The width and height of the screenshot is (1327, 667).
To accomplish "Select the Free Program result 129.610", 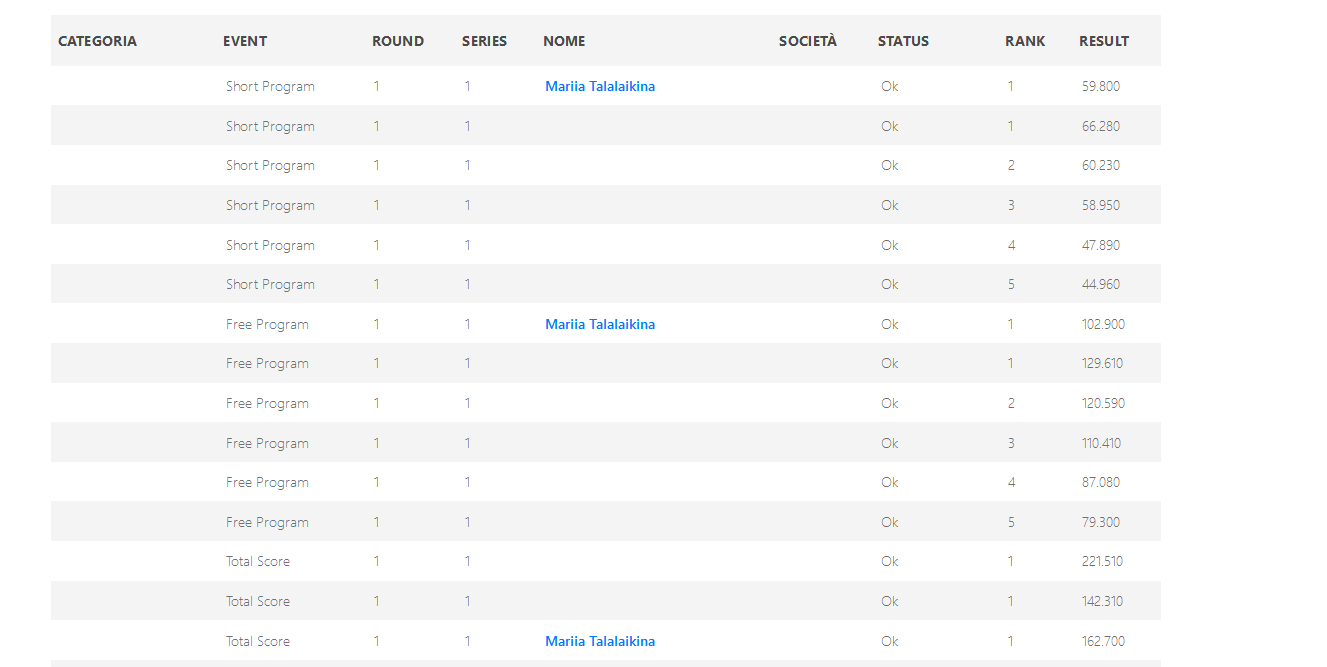I will 1103,363.
